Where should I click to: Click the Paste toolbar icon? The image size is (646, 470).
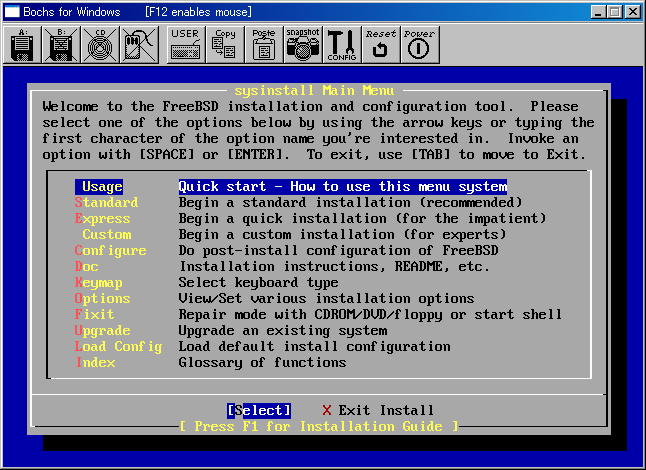pos(264,45)
